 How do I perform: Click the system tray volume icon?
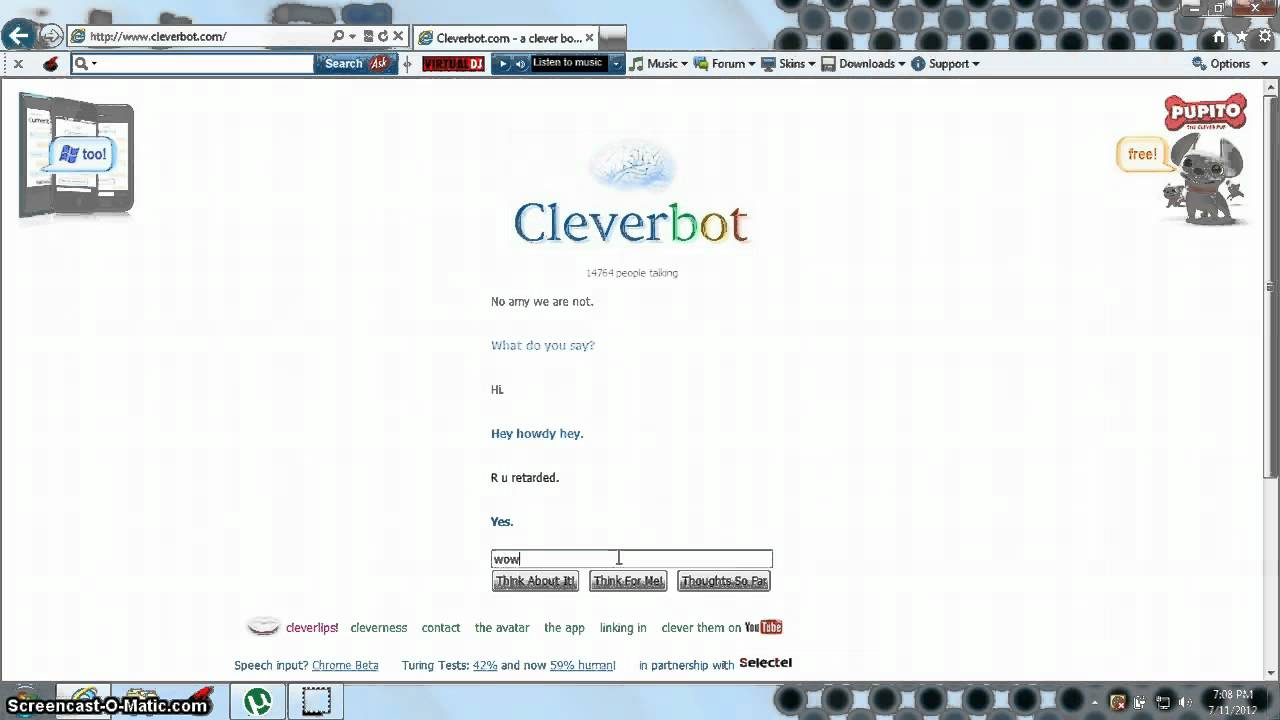[x=1187, y=702]
